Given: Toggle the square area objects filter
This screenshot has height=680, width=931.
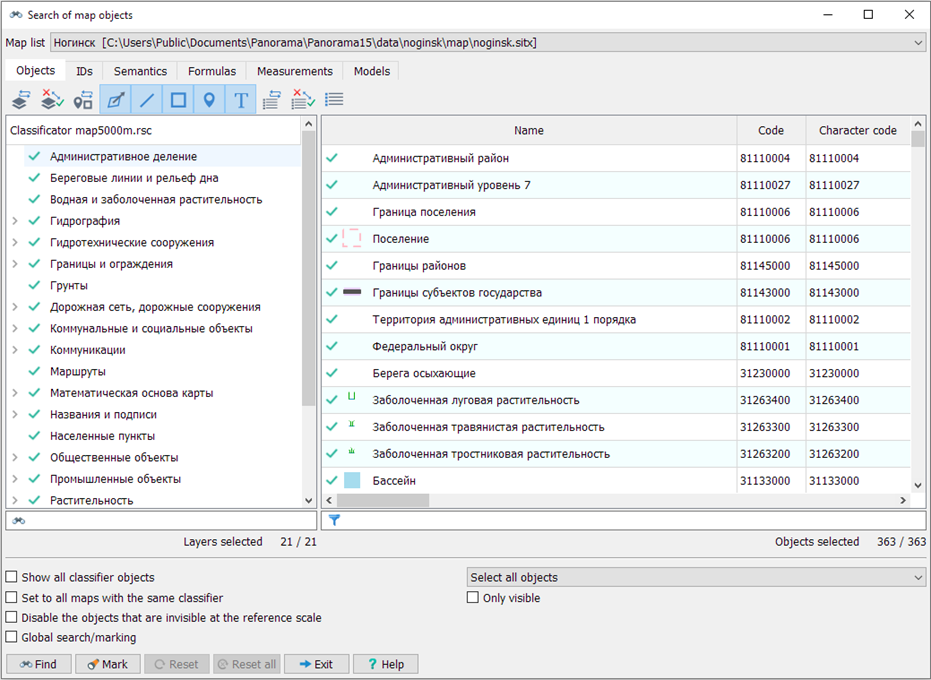Looking at the screenshot, I should pyautogui.click(x=178, y=100).
